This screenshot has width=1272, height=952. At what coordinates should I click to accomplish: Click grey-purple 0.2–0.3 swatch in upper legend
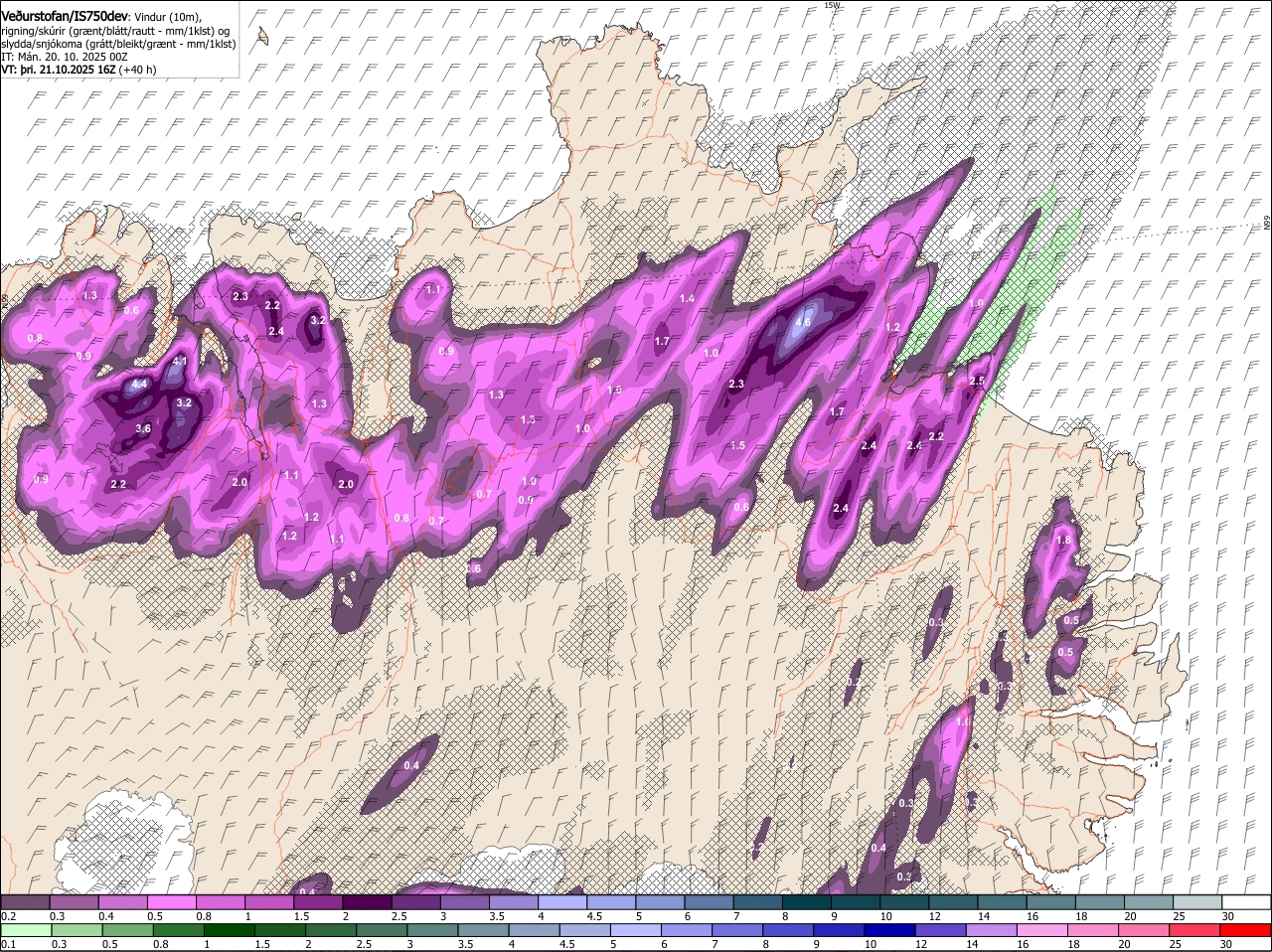(25, 902)
